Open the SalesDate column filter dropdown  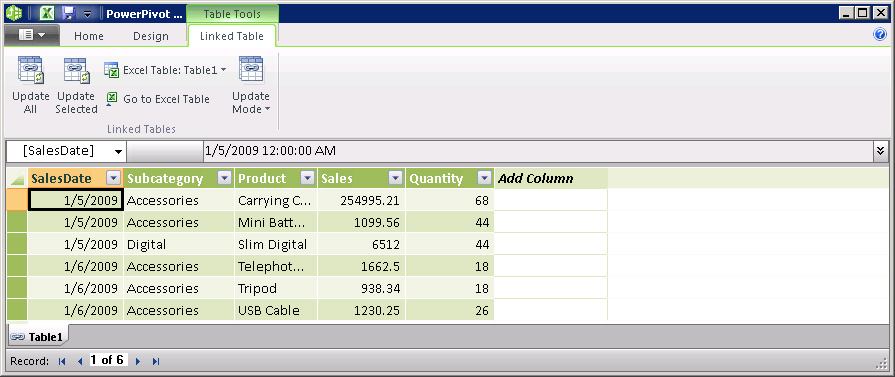point(114,178)
